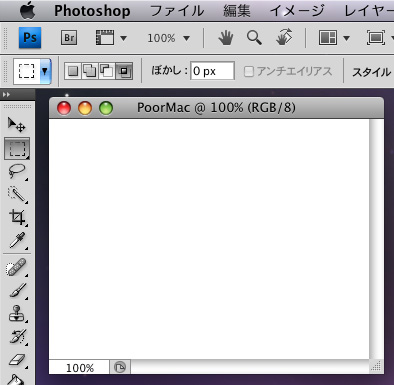Screen dimensions: 394x385
Task: Open the レイヤー menu
Action: coord(369,11)
